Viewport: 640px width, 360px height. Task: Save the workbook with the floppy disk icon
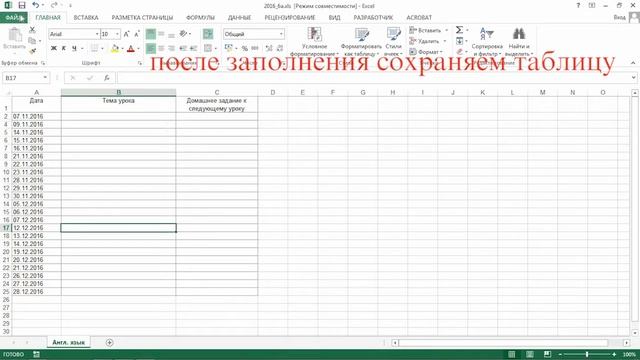pos(22,5)
